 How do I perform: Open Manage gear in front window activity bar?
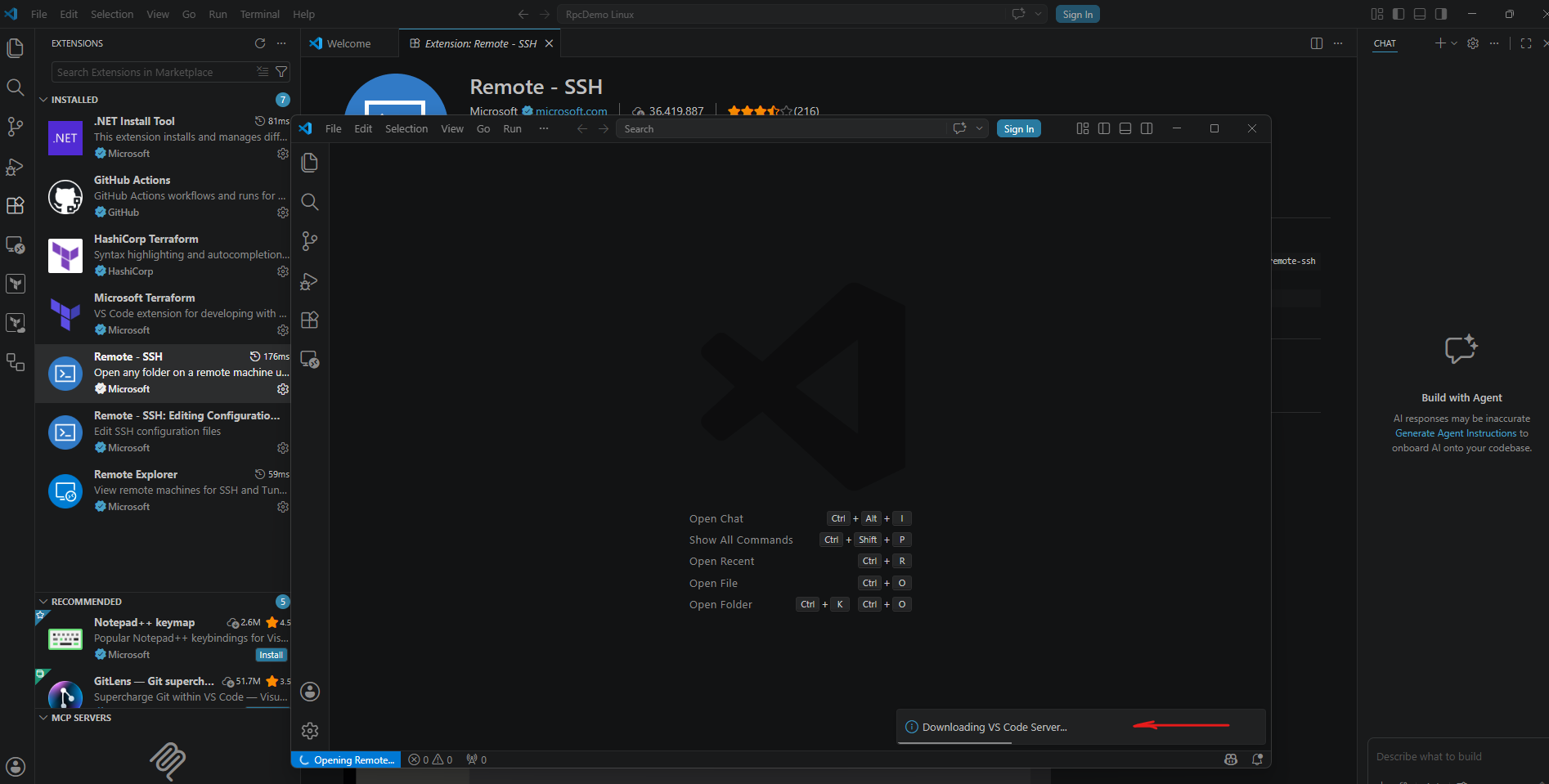310,731
